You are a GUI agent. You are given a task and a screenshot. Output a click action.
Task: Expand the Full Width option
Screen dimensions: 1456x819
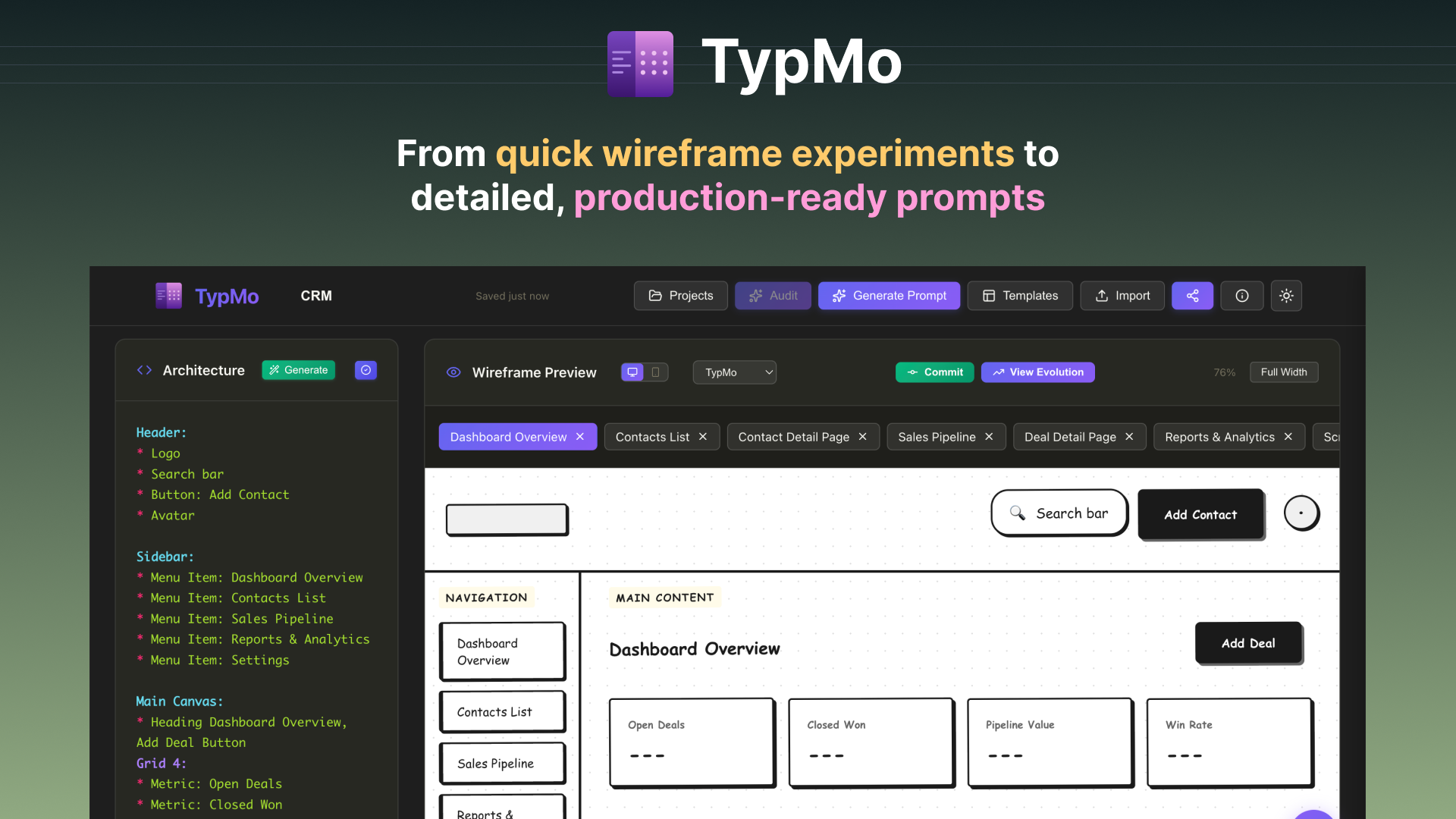pyautogui.click(x=1283, y=372)
